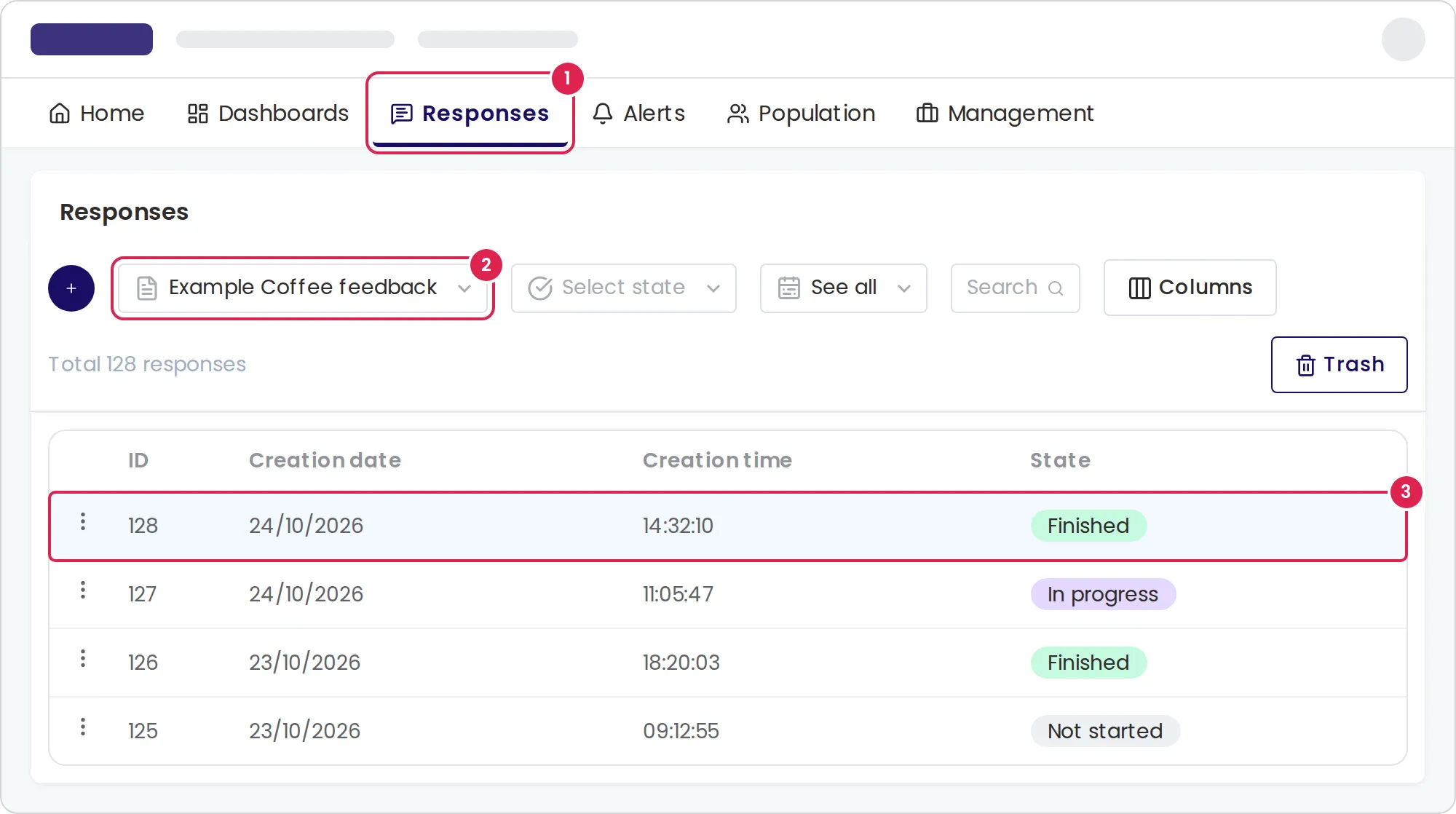This screenshot has height=814, width=1456.
Task: Click the Search input field
Action: coord(1016,288)
